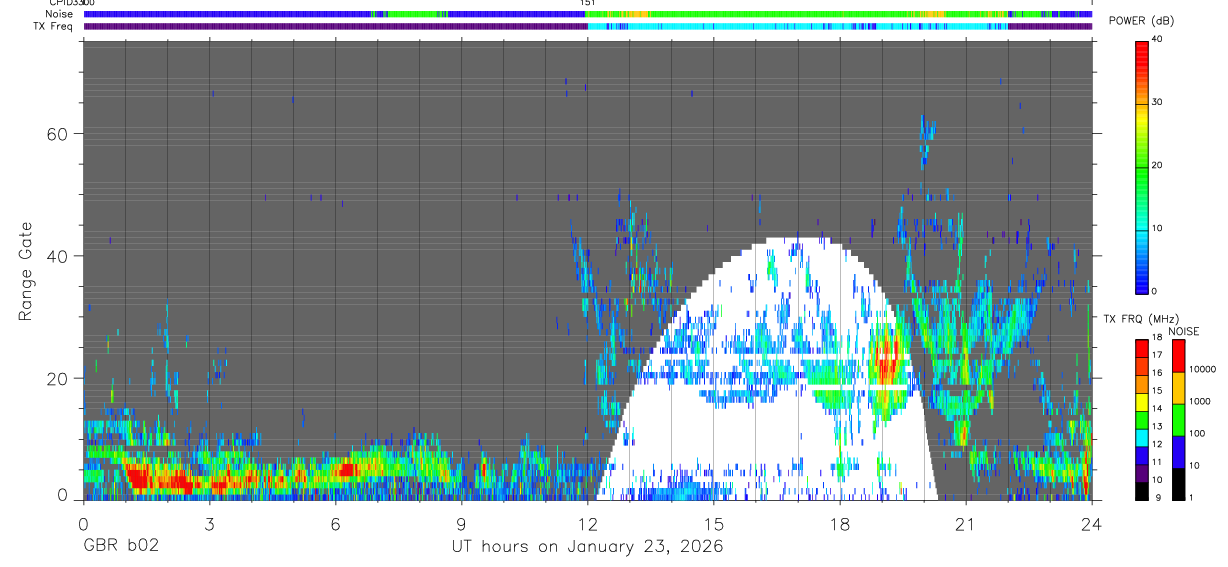Click the blue noise legend segment

[1179, 452]
